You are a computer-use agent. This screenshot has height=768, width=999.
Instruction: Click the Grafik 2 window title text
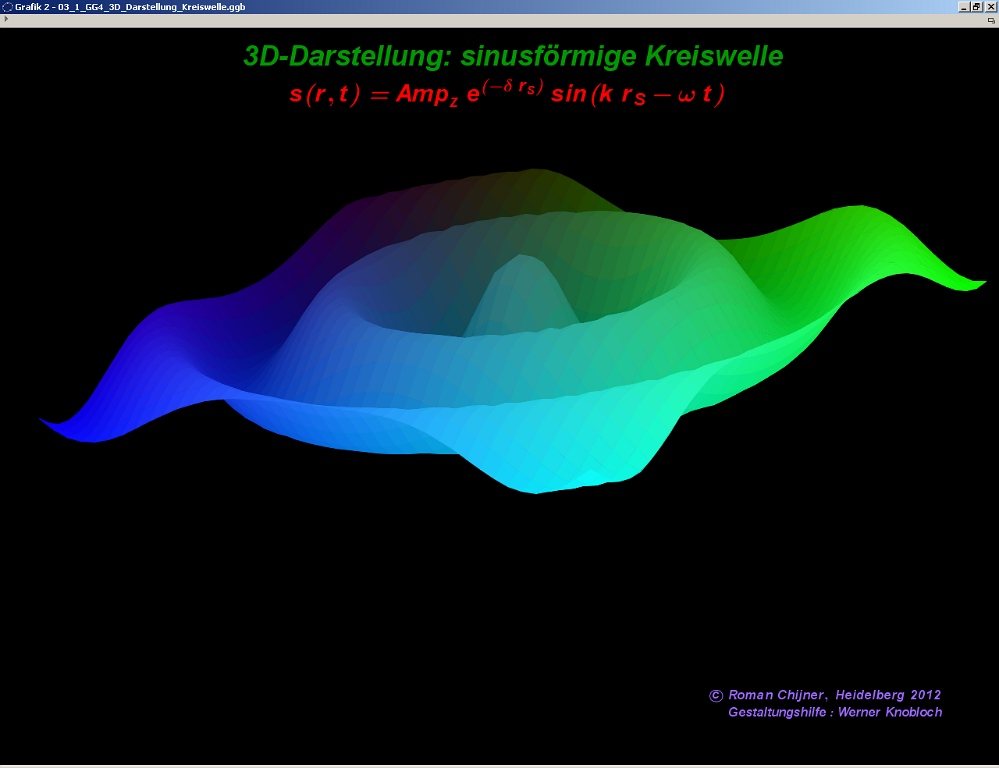click(130, 6)
